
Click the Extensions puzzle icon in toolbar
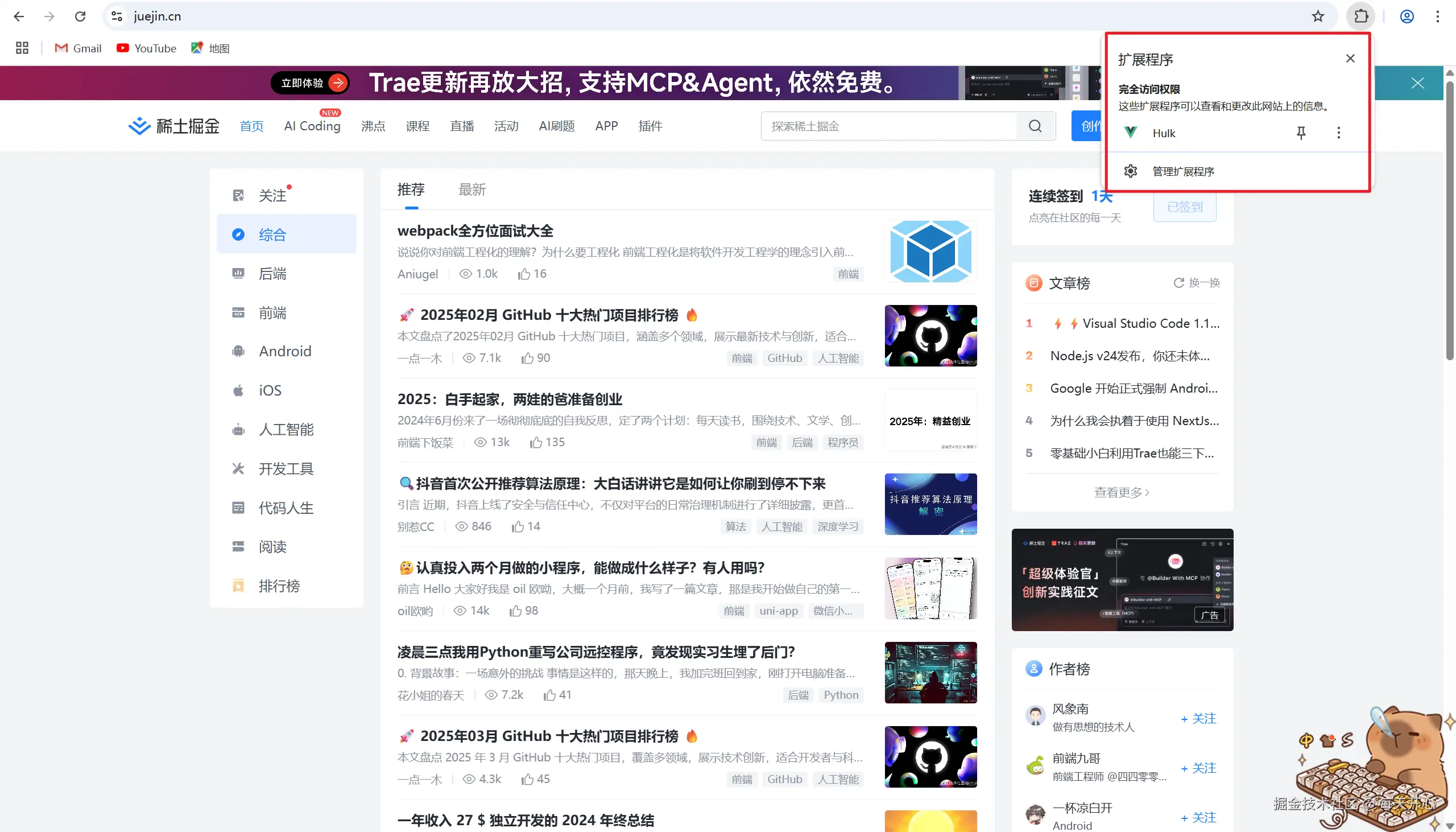1360,16
